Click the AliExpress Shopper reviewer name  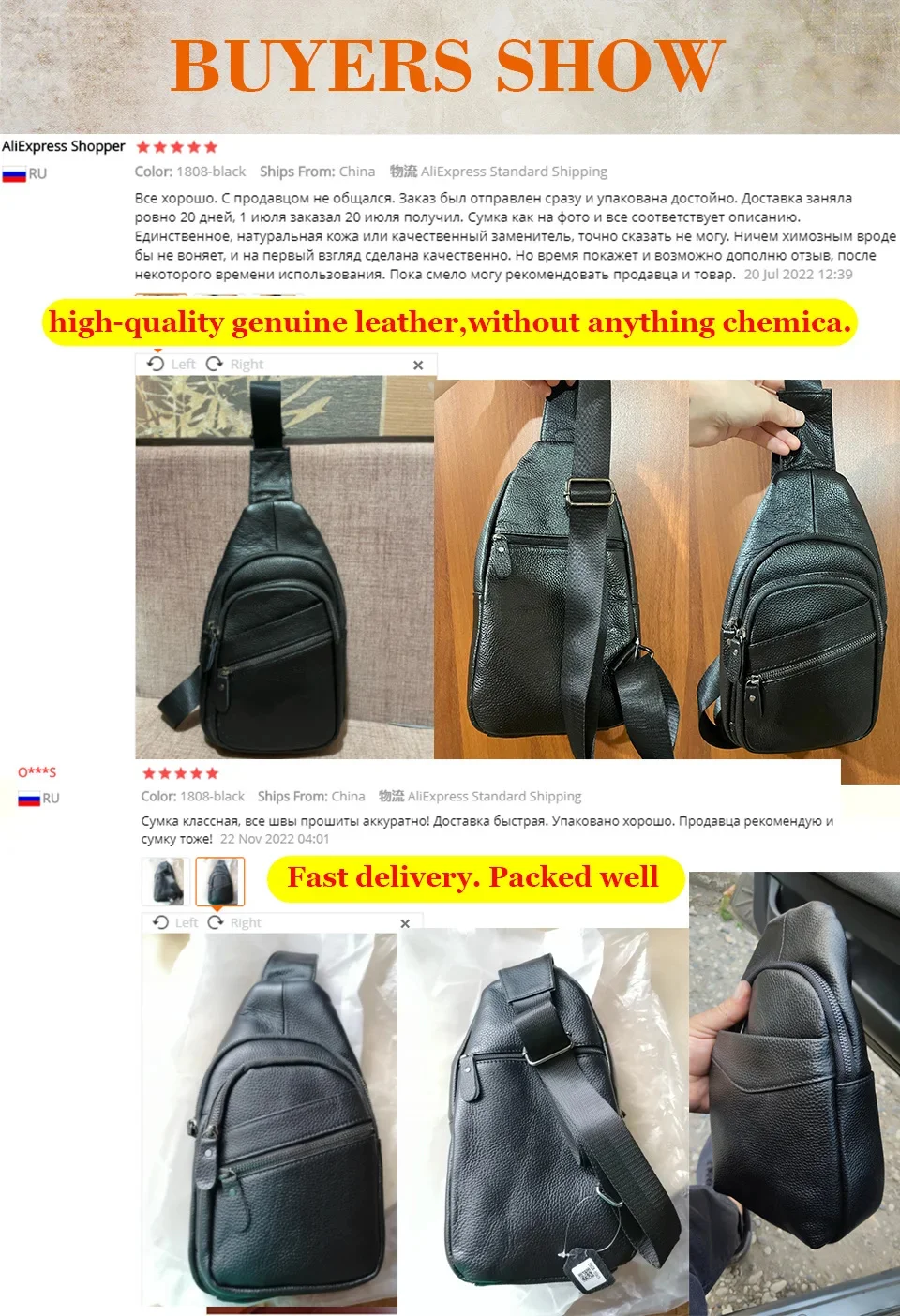coord(63,146)
